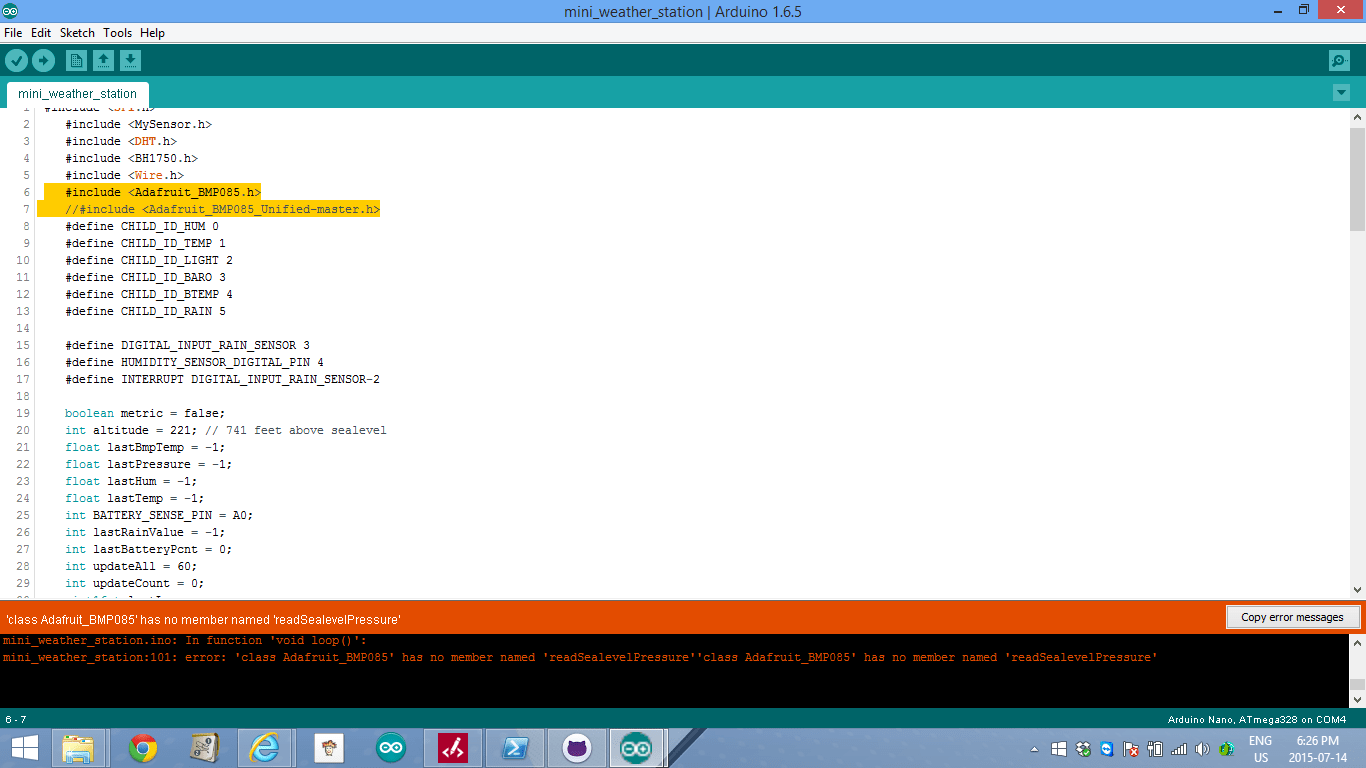Screen dimensions: 1366x768
Task: Click the '#include <MySensor.h>' line
Action: pyautogui.click(x=138, y=124)
